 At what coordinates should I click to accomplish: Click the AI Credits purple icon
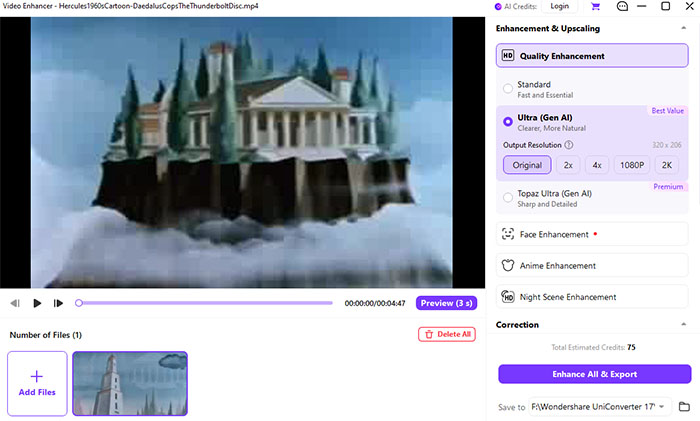(x=498, y=7)
